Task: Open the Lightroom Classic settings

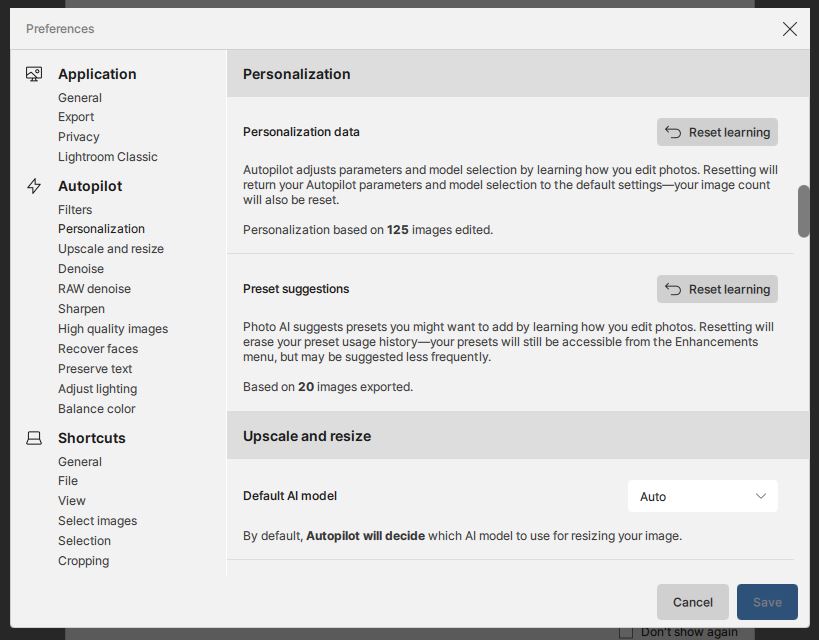Action: pyautogui.click(x=107, y=156)
